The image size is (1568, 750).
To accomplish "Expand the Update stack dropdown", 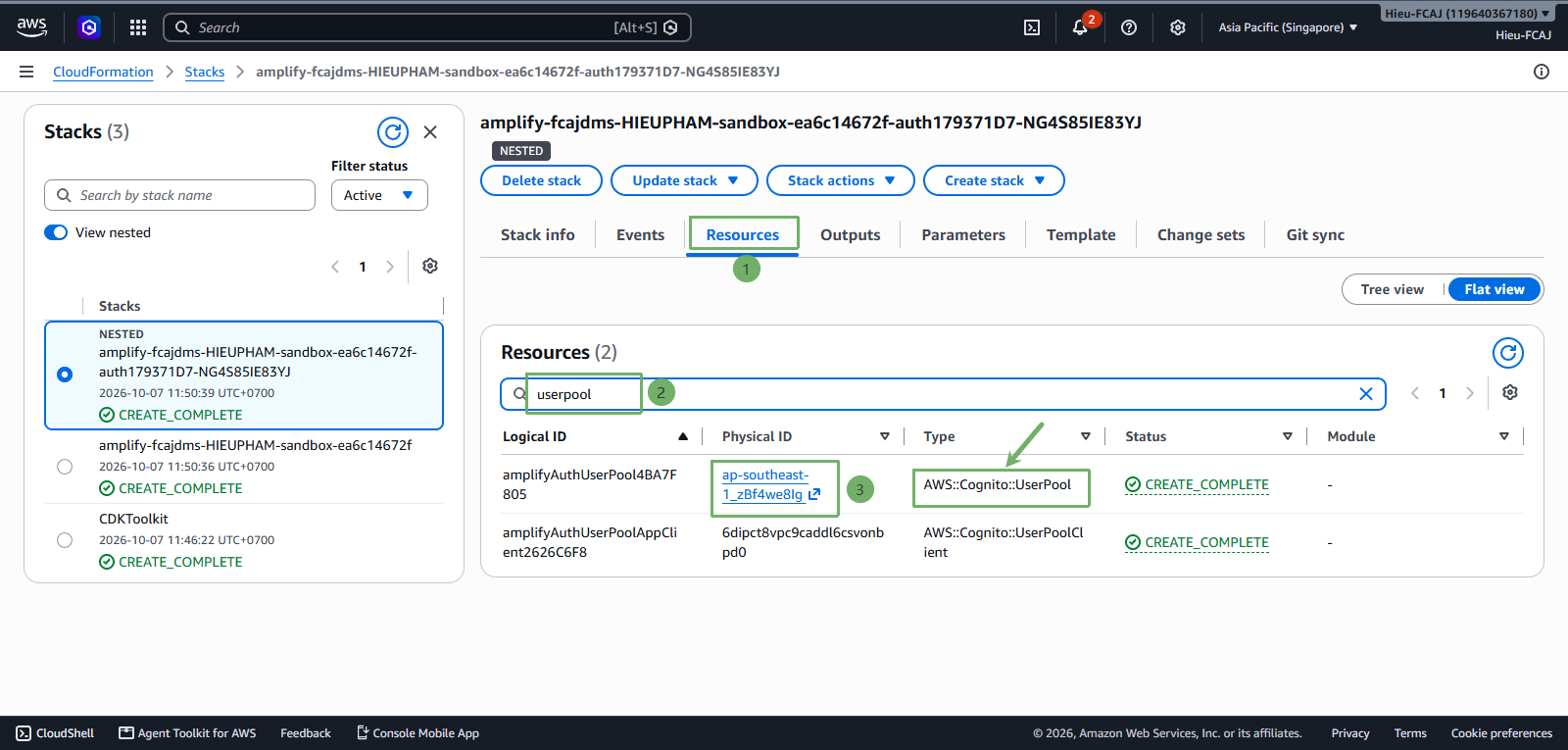I will (x=684, y=180).
